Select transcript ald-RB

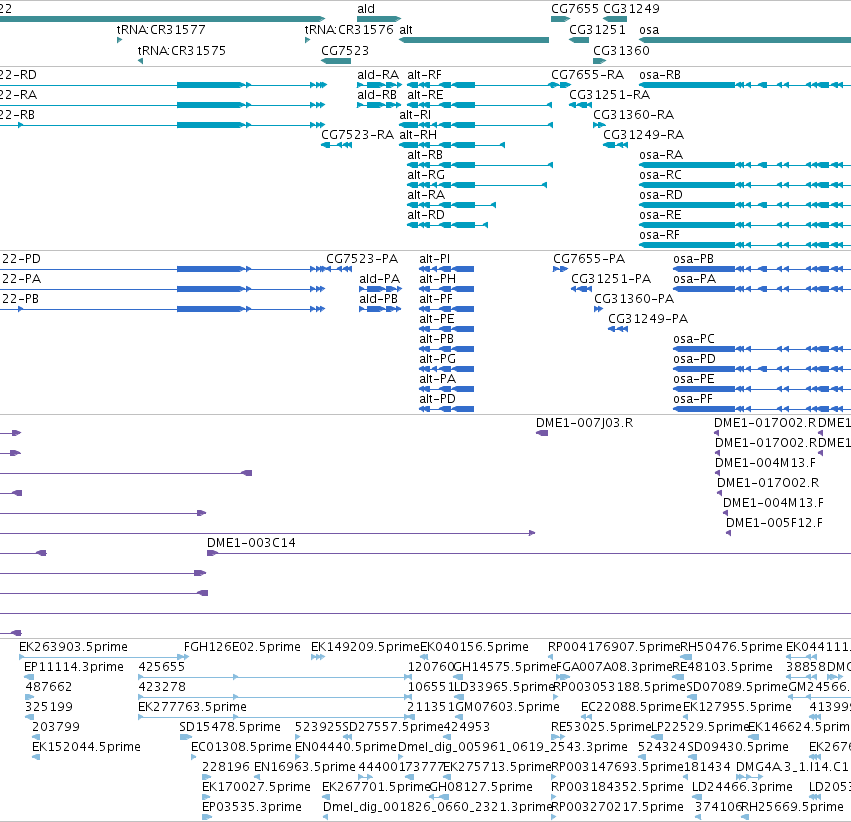[x=377, y=95]
